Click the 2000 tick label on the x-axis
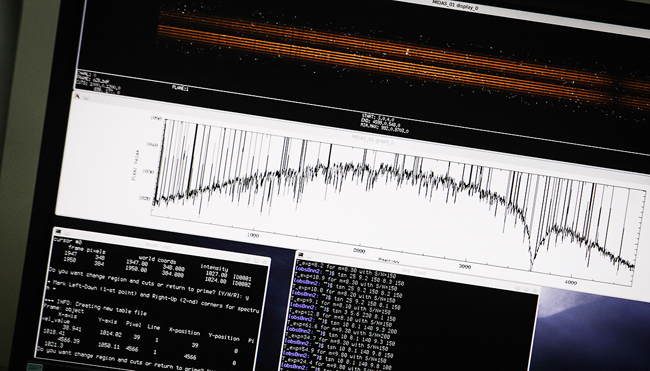This screenshot has height=371, width=650. [359, 250]
